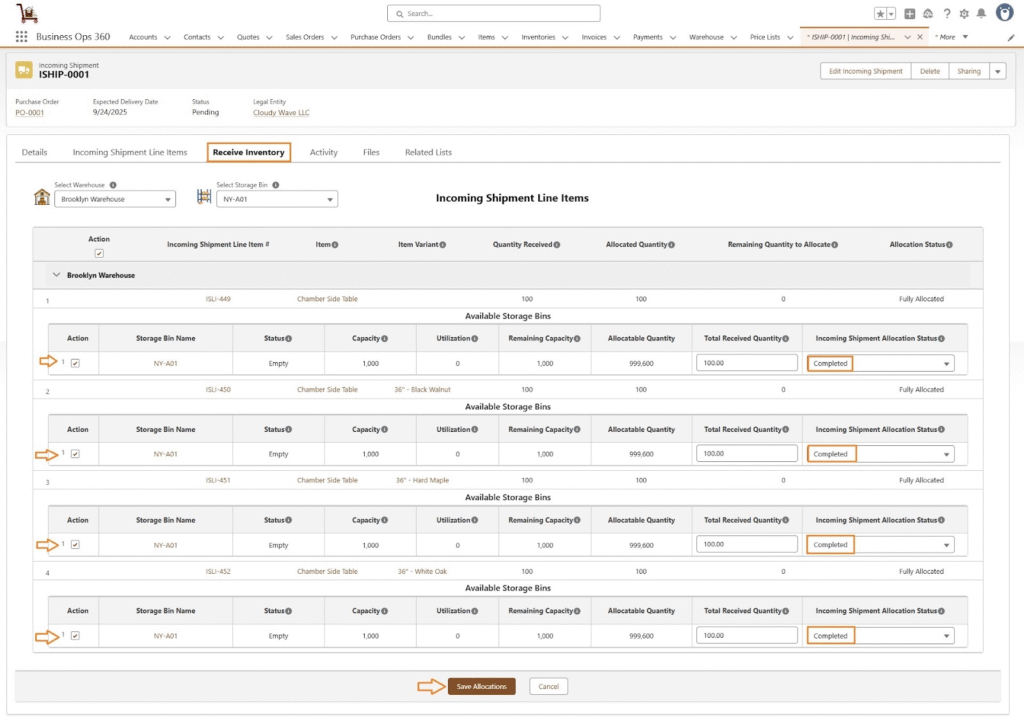This screenshot has width=1024, height=721.
Task: View notifications bell icon
Action: (981, 14)
